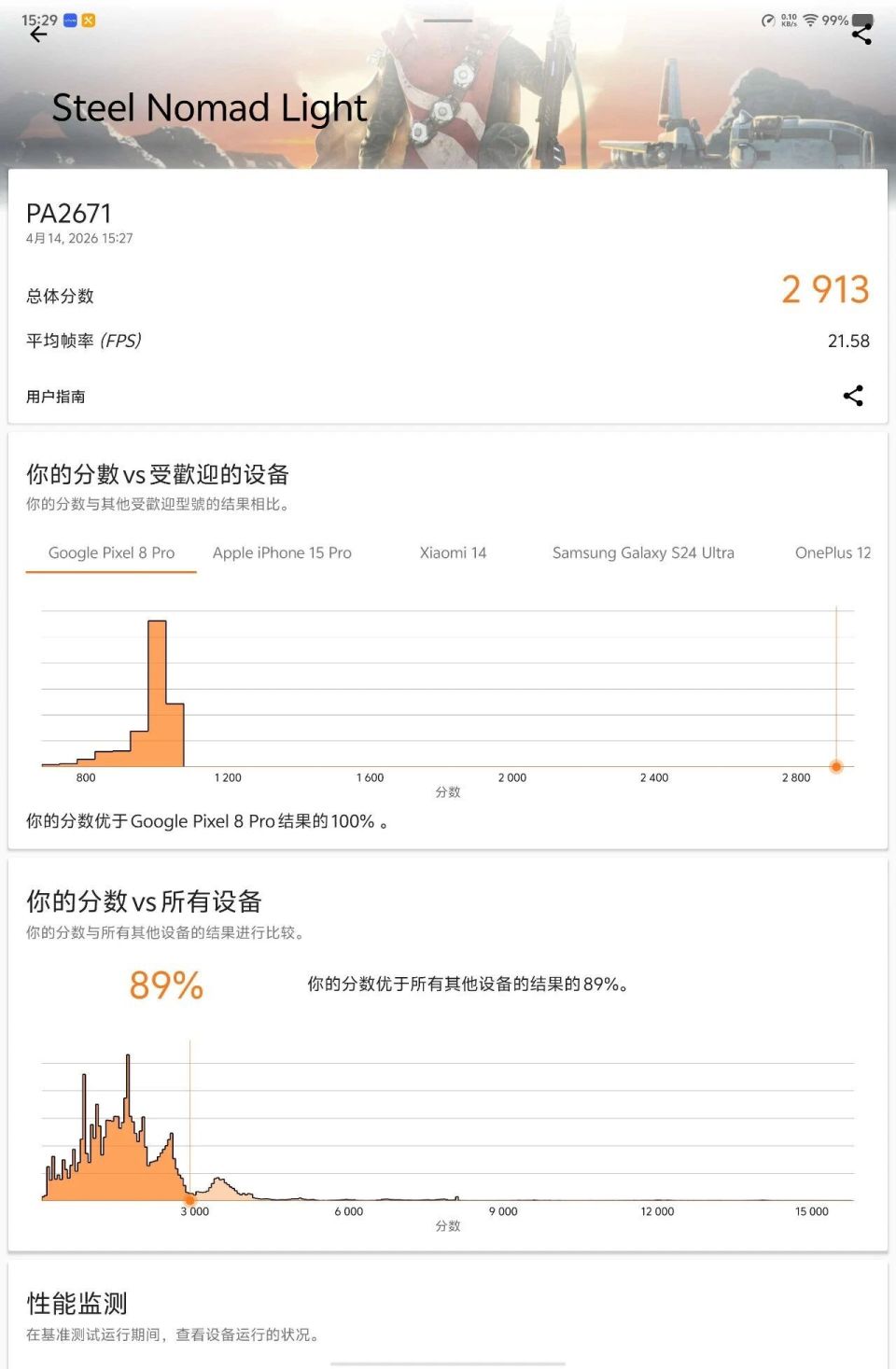Viewport: 896px width, 1369px height.
Task: Share the PA2671 result card
Action: point(853,396)
